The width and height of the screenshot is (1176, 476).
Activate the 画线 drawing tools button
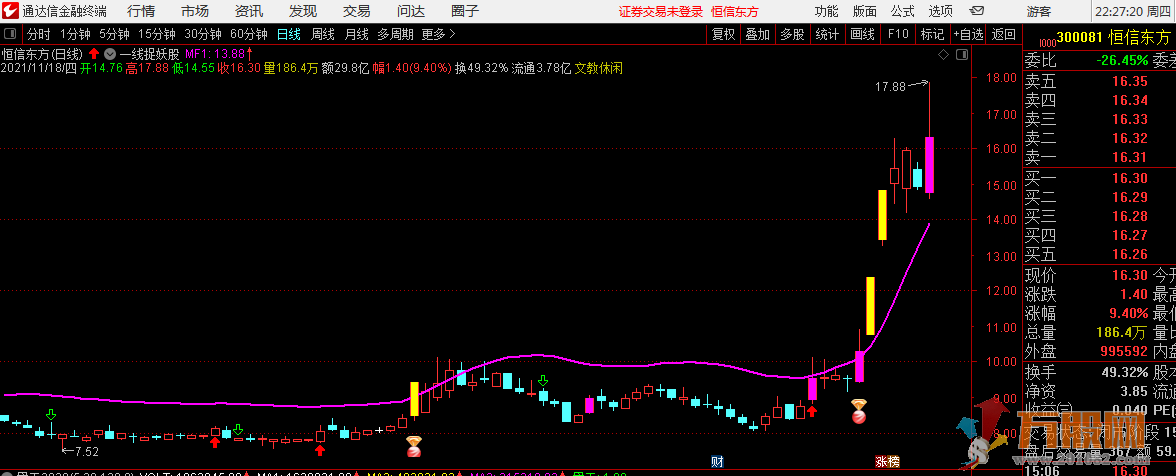(x=862, y=34)
